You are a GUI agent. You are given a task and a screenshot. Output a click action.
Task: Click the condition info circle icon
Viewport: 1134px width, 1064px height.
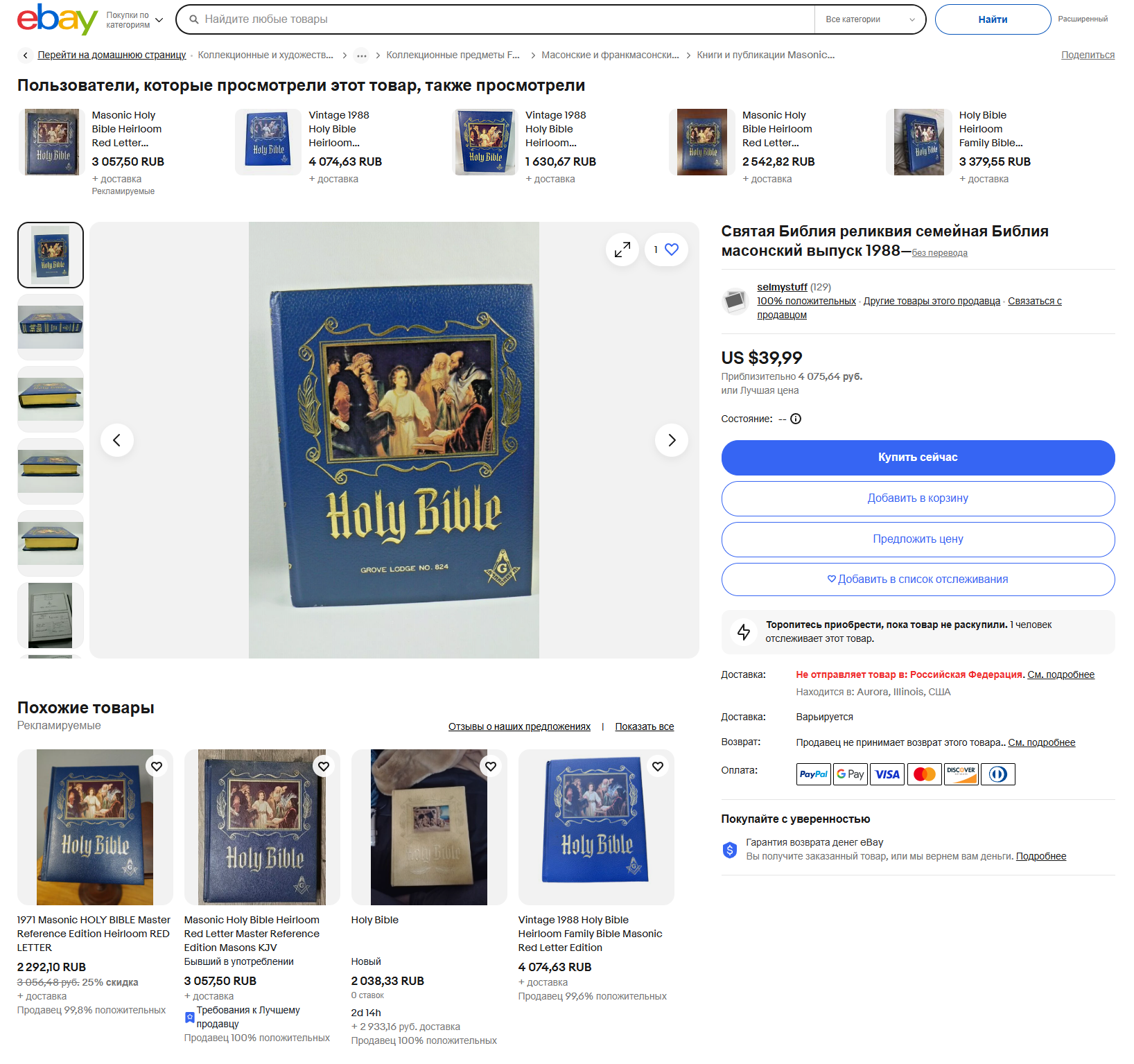[796, 419]
